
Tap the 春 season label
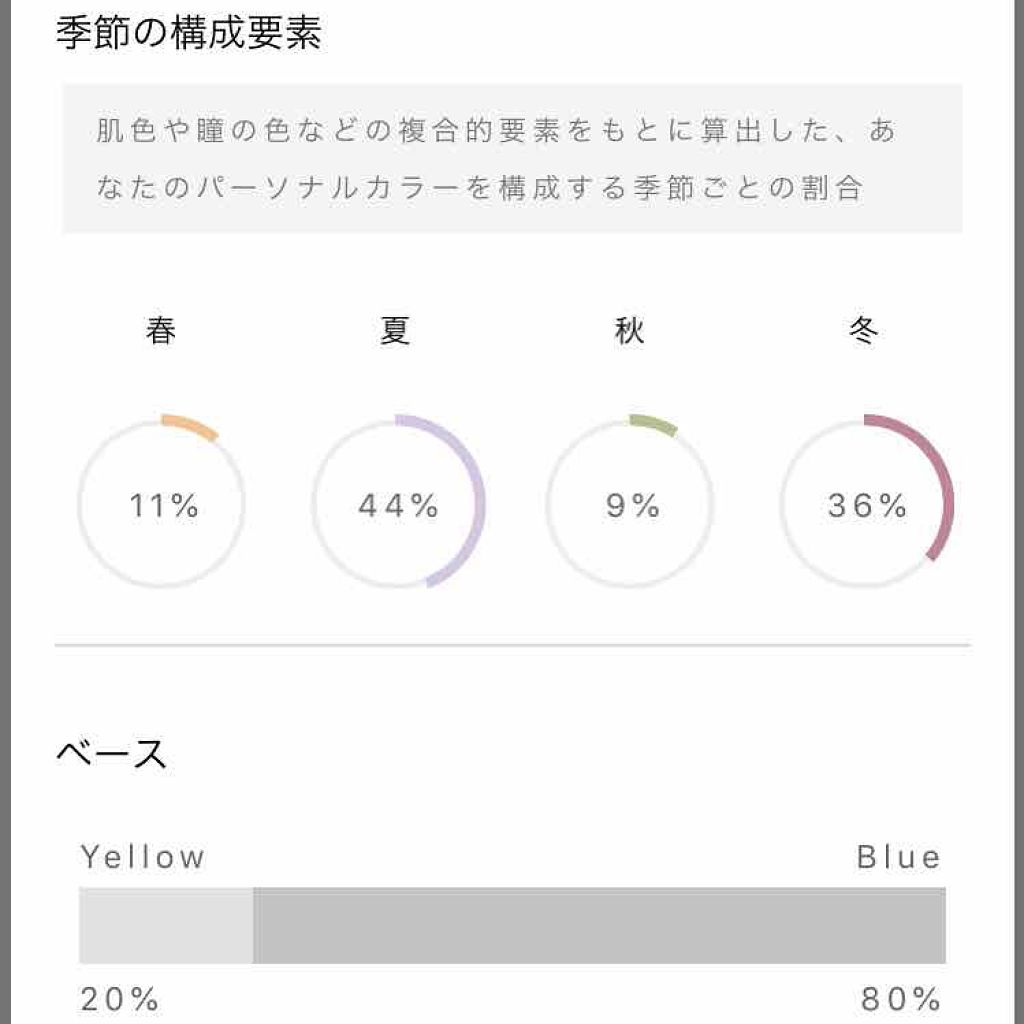[161, 331]
